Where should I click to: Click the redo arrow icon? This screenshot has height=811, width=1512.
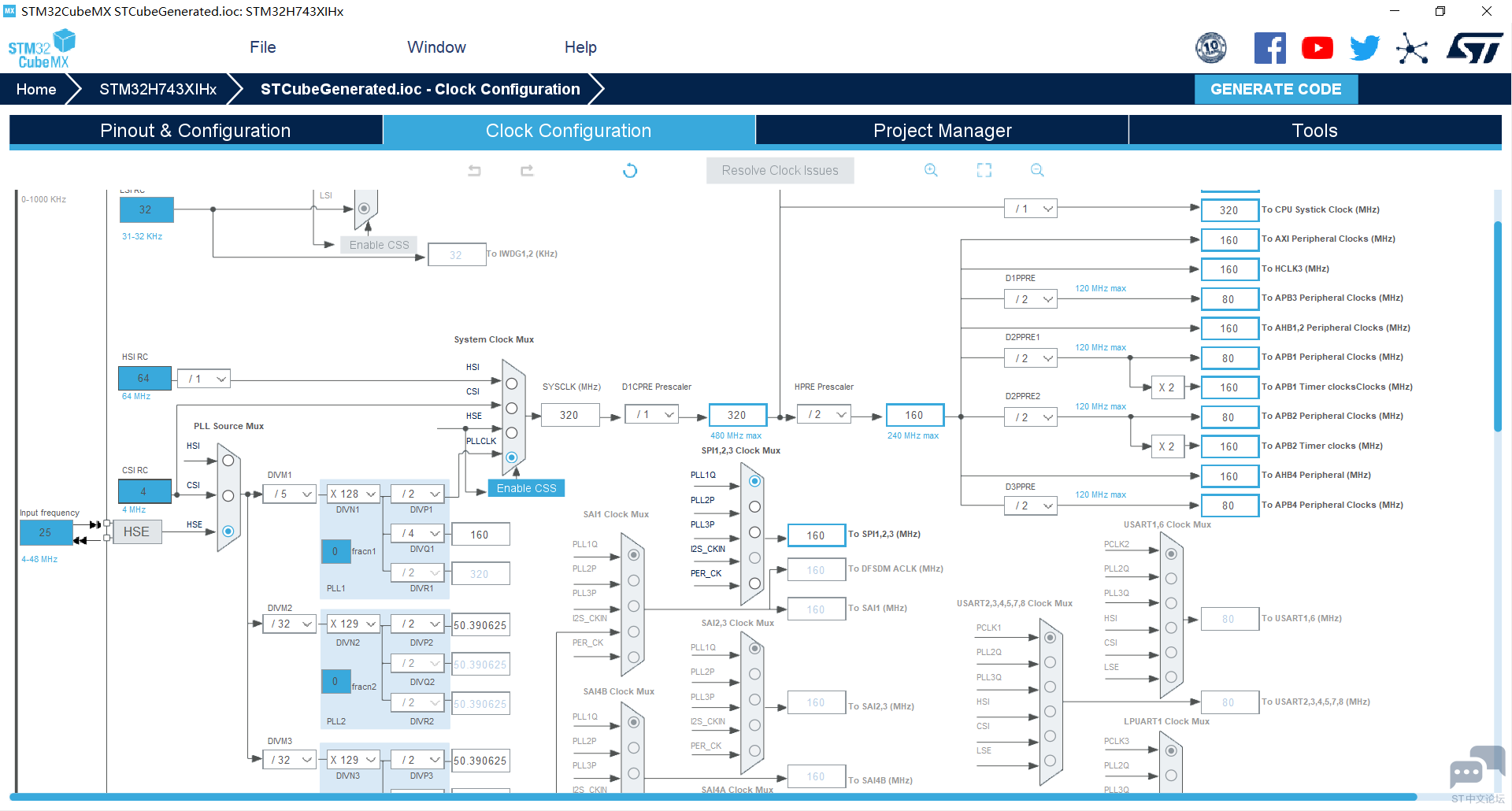[527, 170]
